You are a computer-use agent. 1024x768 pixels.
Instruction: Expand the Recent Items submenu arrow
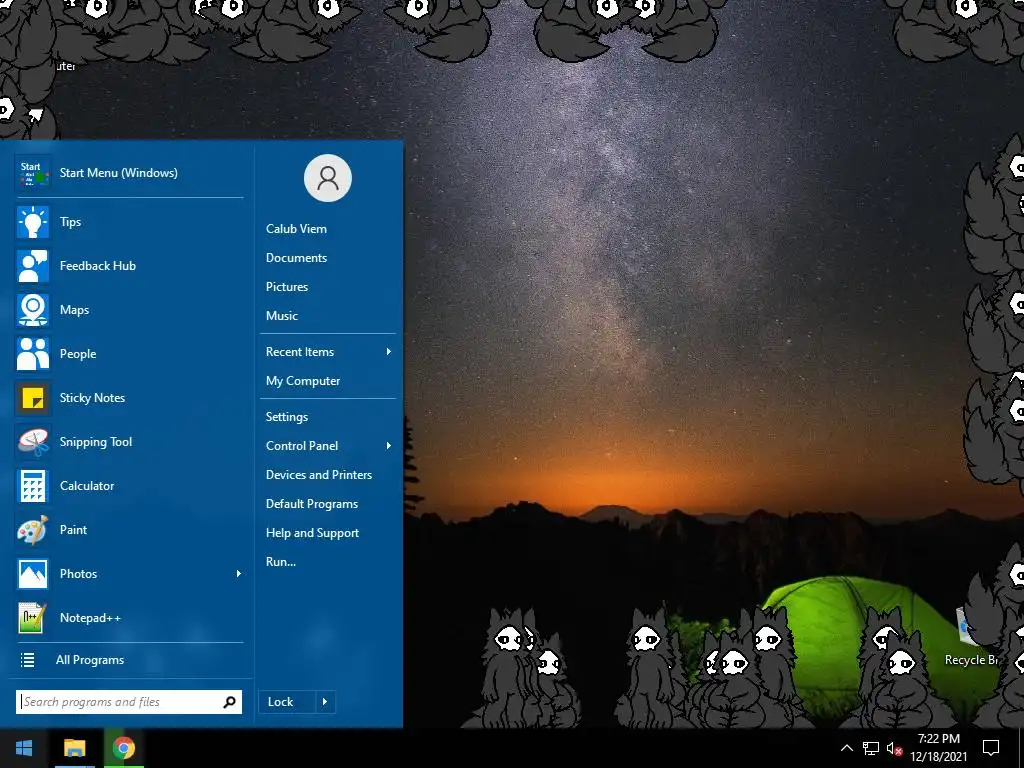[x=389, y=352]
